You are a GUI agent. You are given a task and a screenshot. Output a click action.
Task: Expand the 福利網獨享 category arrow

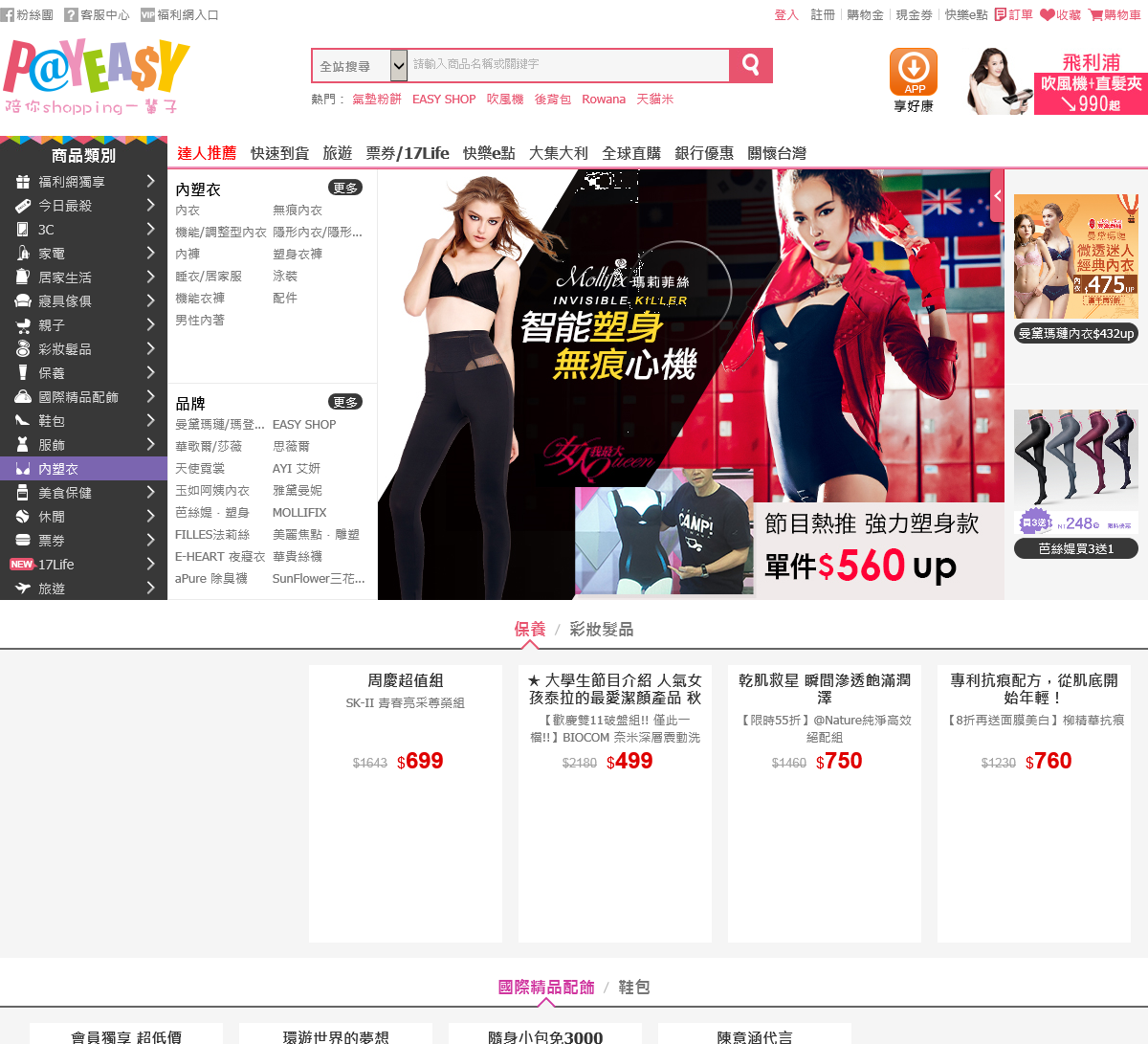click(x=151, y=181)
